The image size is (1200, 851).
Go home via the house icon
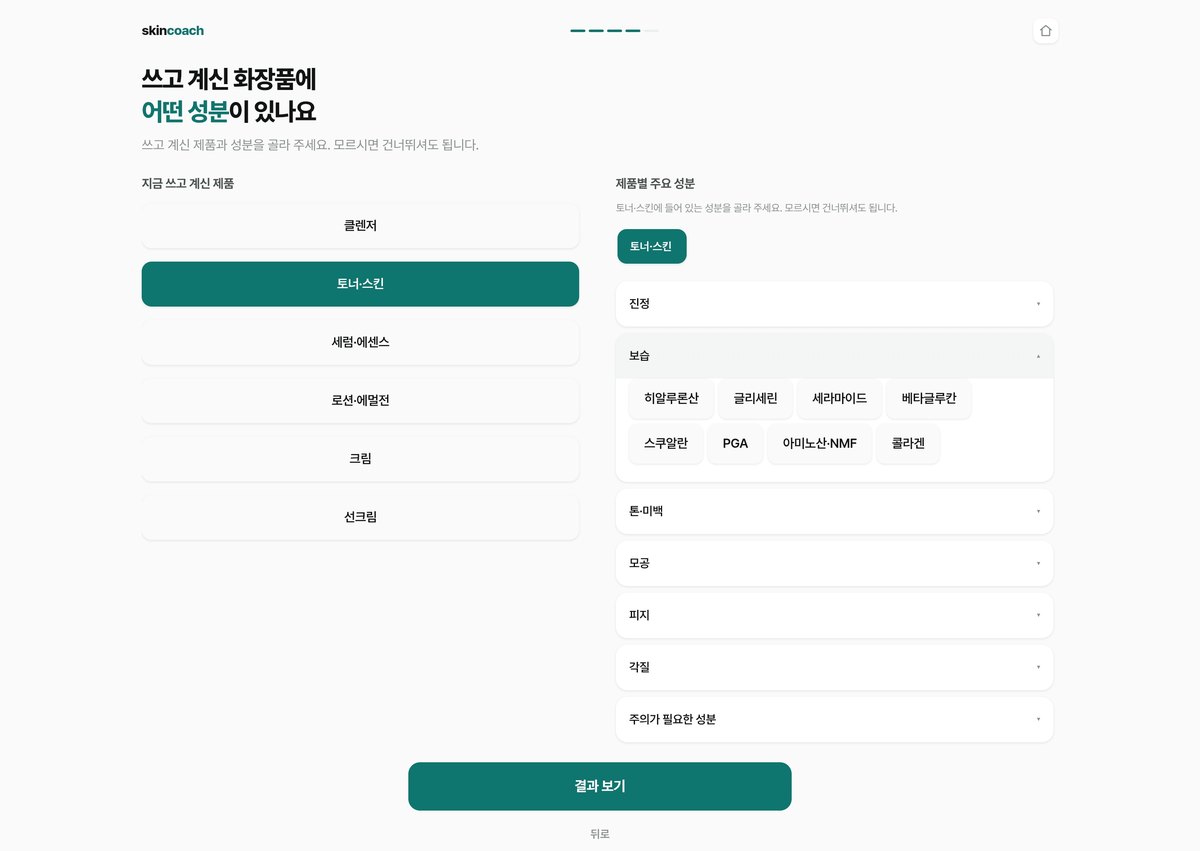[1045, 31]
